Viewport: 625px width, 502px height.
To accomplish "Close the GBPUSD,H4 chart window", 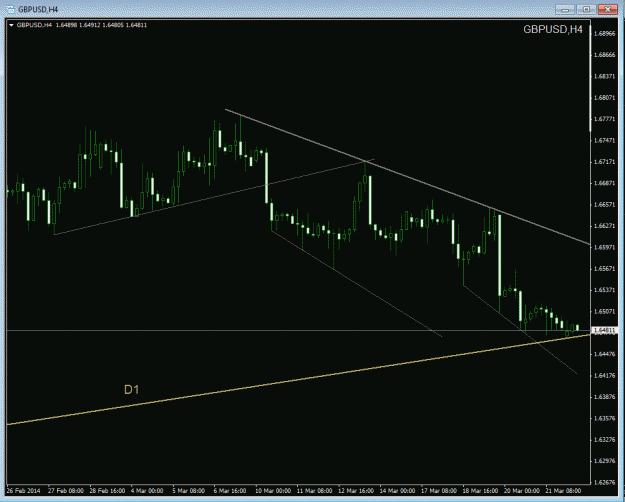I will [608, 9].
